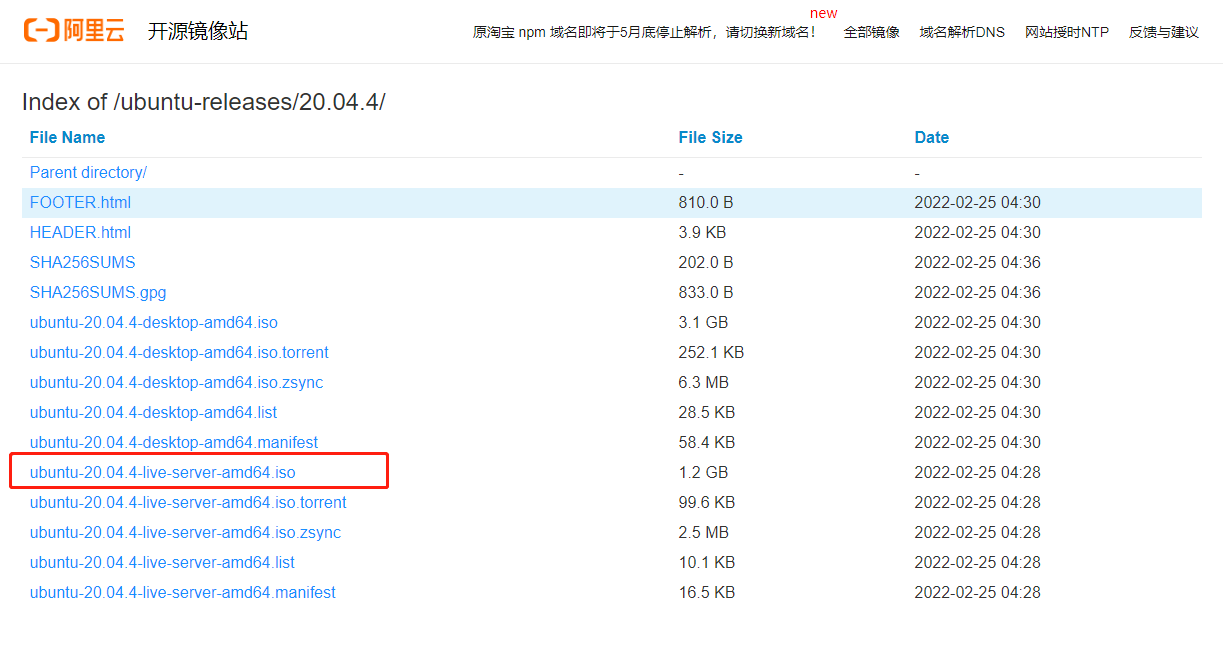Download the SHA256SUMS.gpg signature file
The image size is (1223, 658).
tap(98, 292)
